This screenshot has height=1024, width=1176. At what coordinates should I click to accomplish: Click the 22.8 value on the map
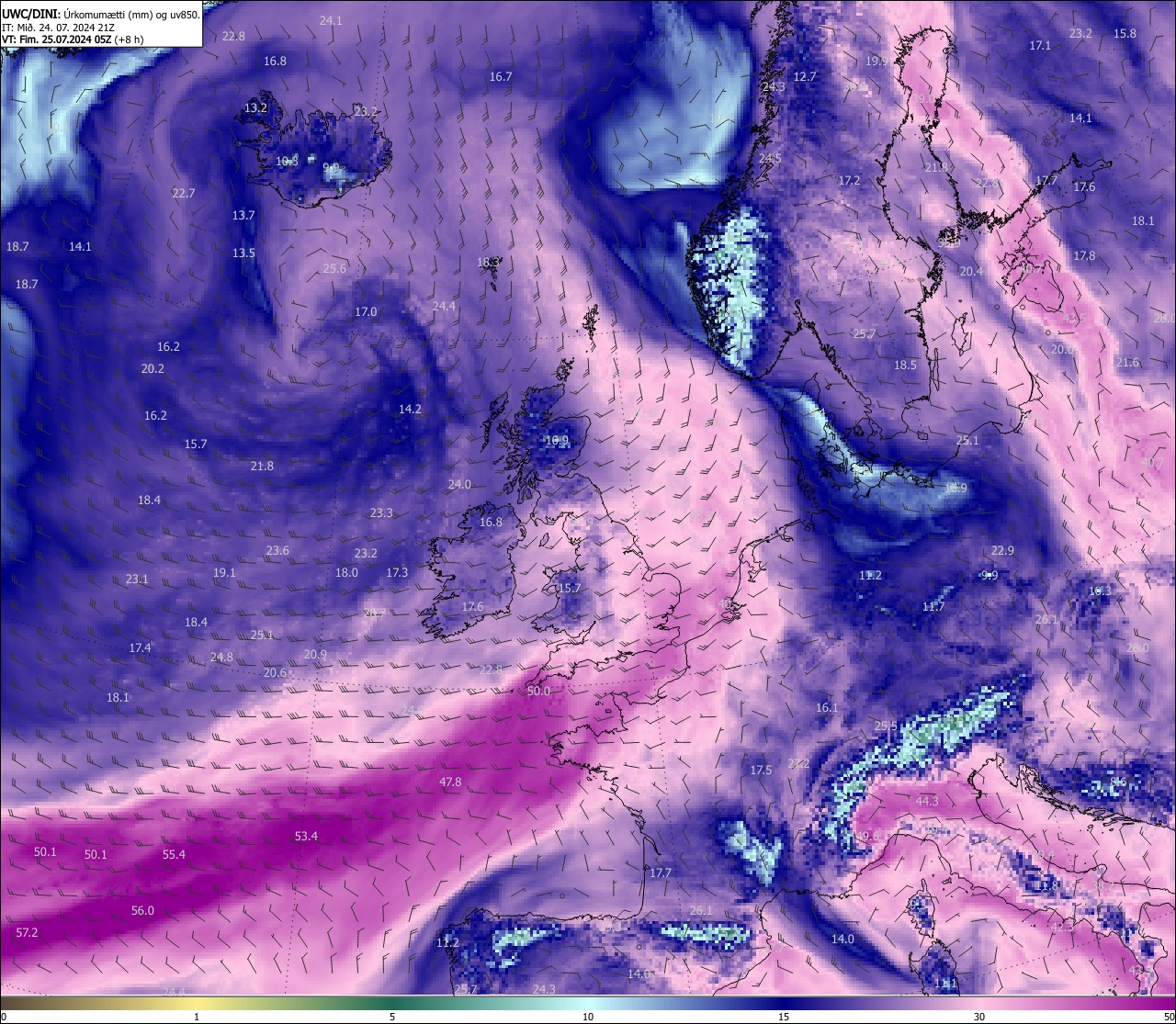click(x=234, y=37)
